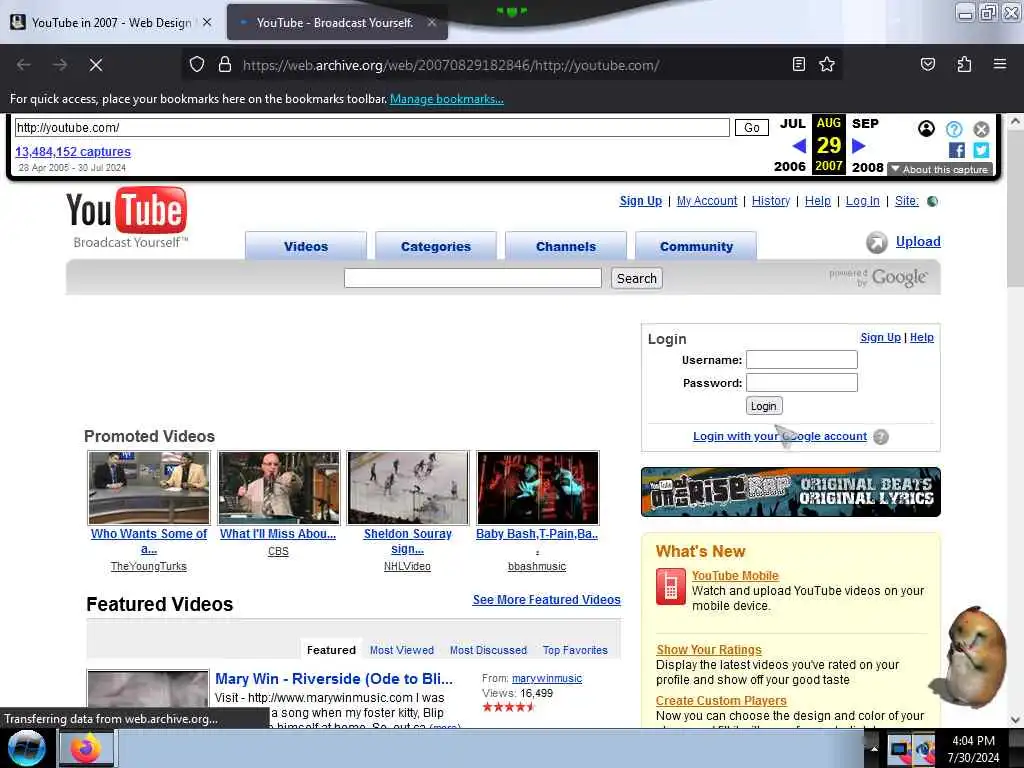Screen dimensions: 1024x768
Task: Open Who Wants Some video thumbnail
Action: (x=149, y=488)
